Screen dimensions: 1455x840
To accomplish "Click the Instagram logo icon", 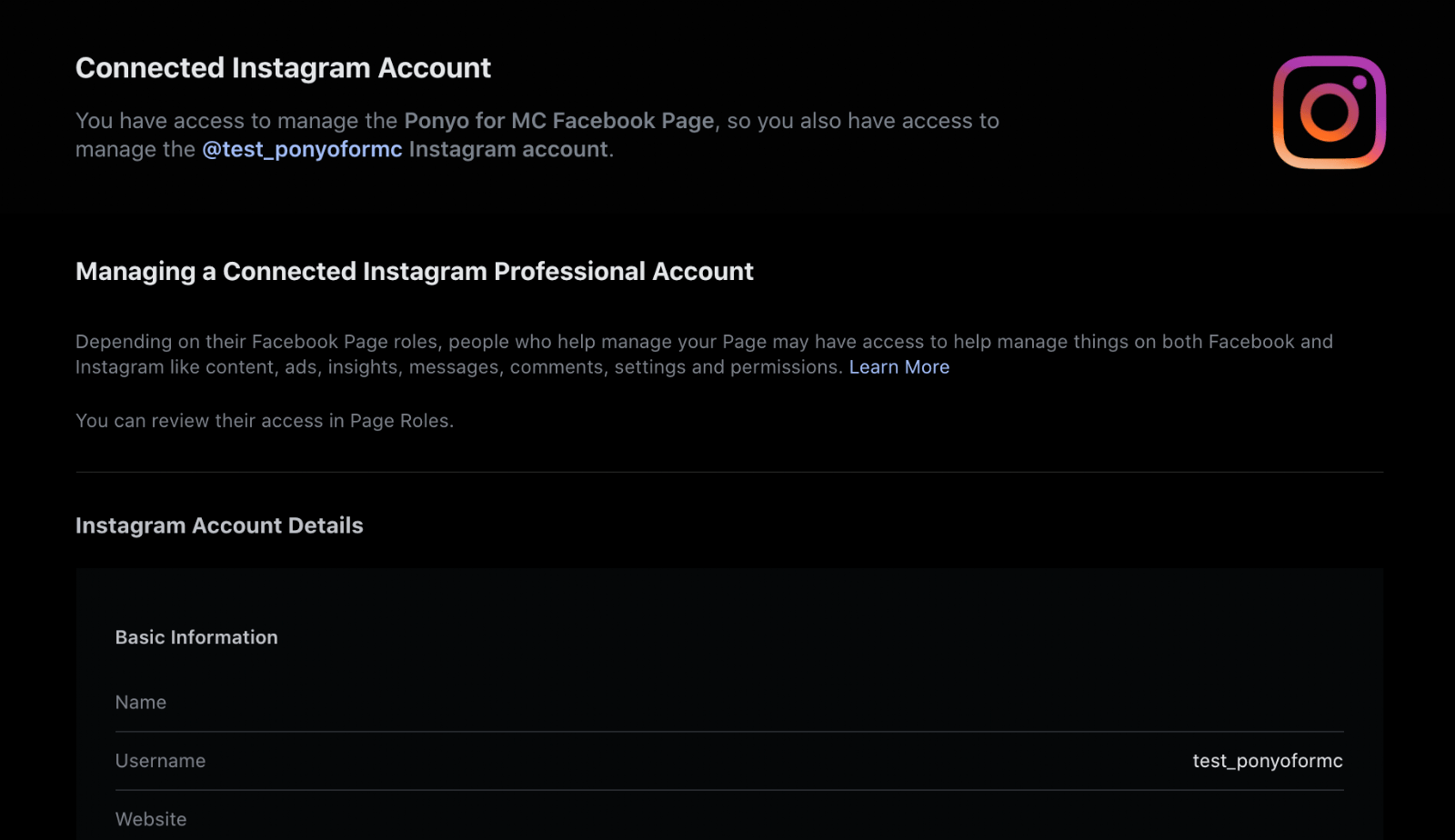I will click(1329, 112).
